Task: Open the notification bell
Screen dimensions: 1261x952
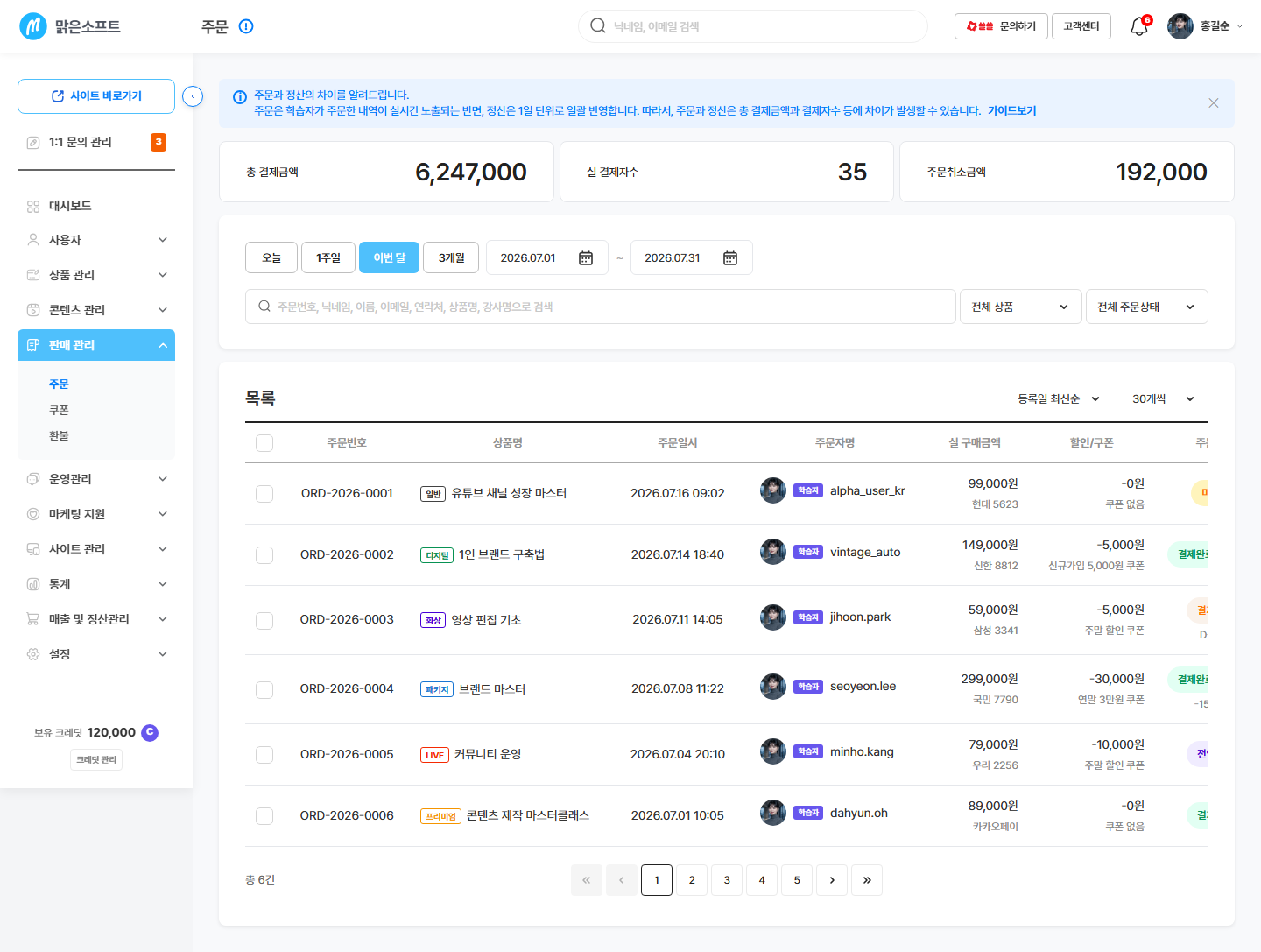Action: (1139, 26)
